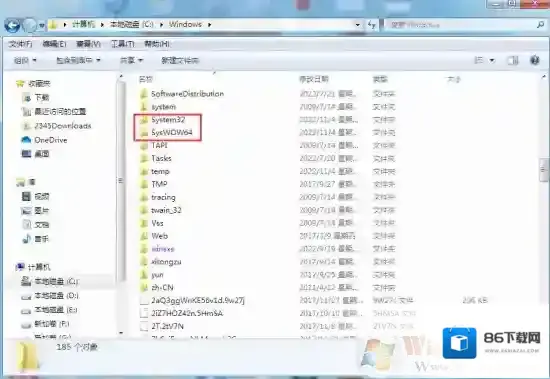
Task: Click the change view icon
Action: click(x=479, y=60)
